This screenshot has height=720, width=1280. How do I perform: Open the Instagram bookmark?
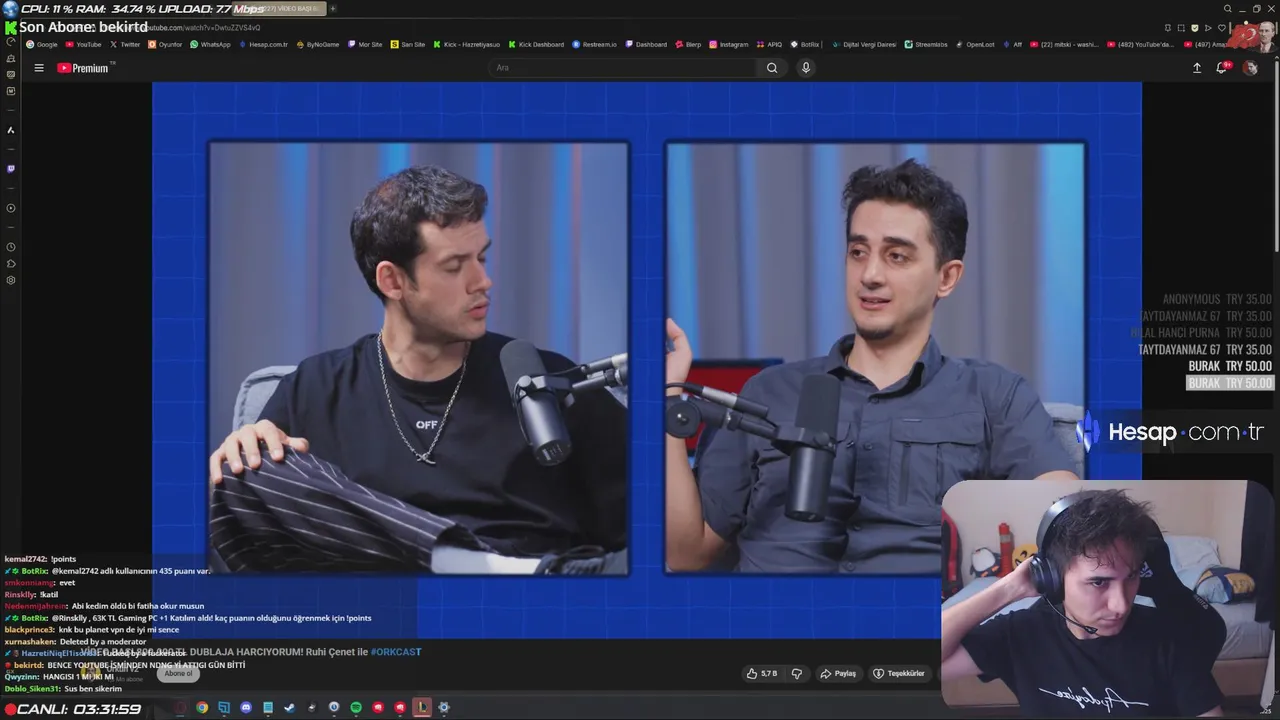[729, 44]
